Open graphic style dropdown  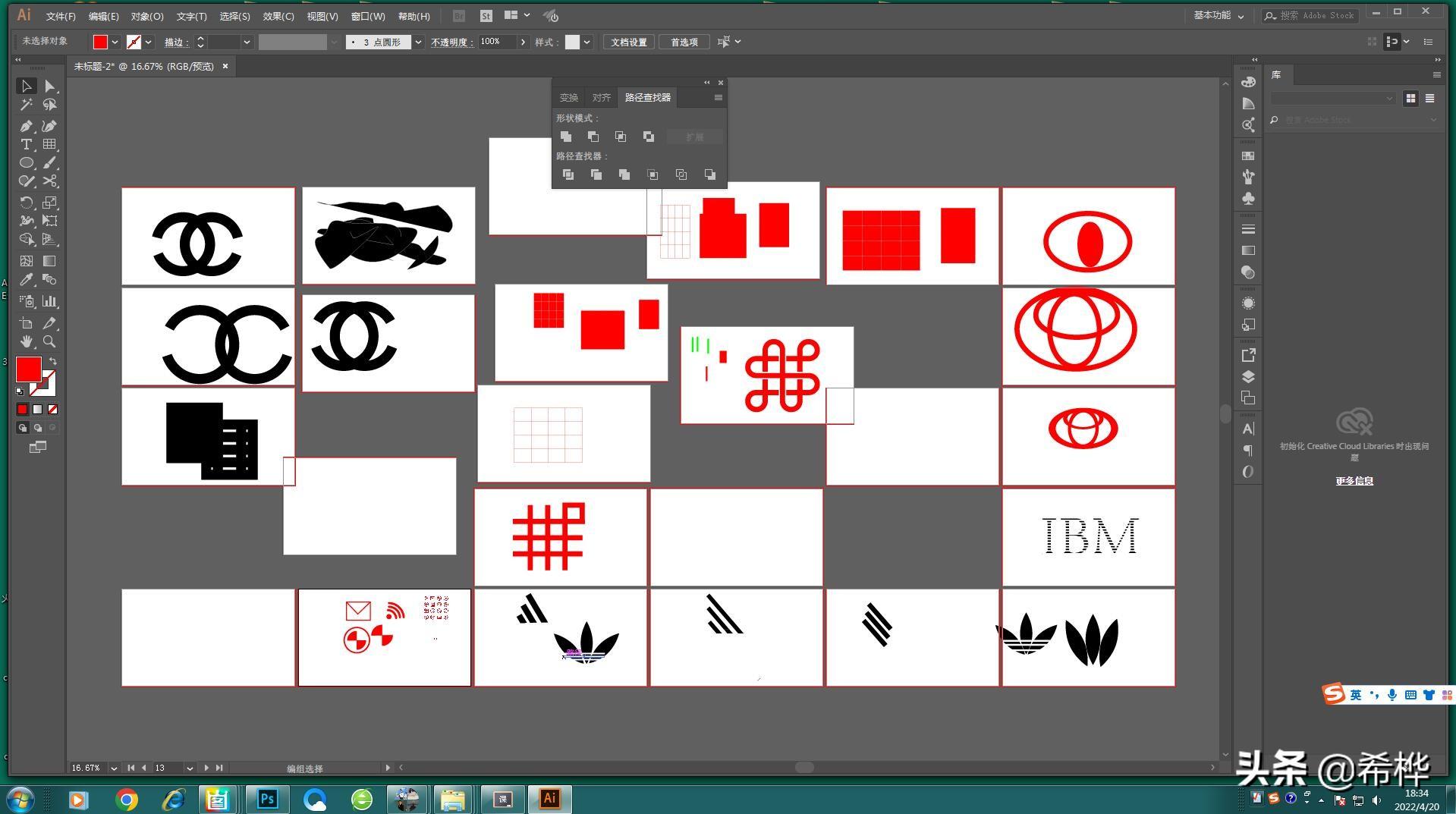(x=586, y=42)
